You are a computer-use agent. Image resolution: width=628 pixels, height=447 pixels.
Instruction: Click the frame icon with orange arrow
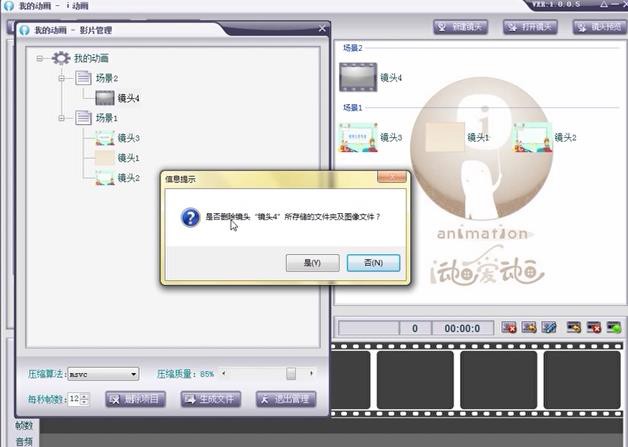pos(529,327)
